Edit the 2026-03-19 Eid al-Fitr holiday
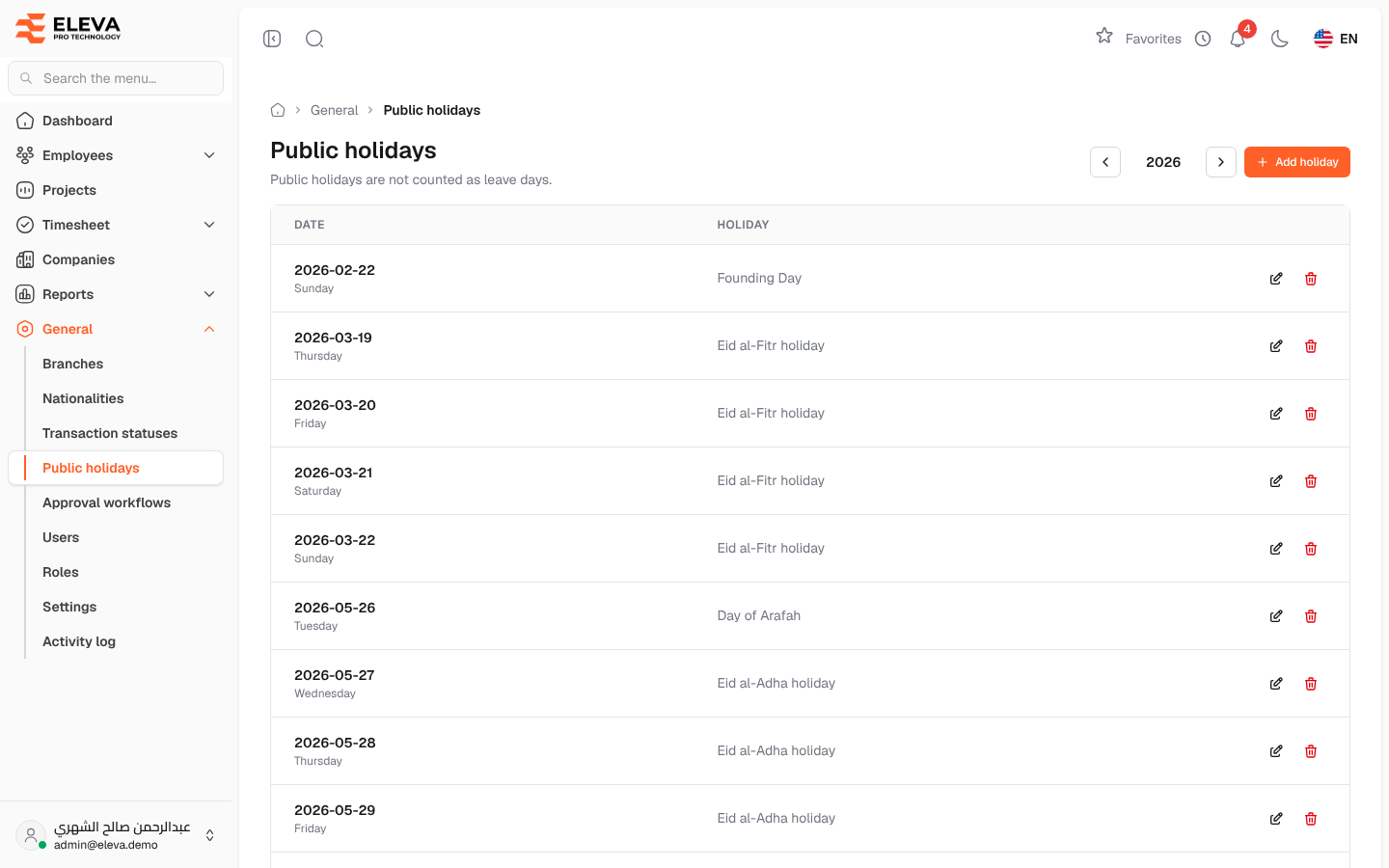Screen dimensions: 1389x868 (1276, 346)
